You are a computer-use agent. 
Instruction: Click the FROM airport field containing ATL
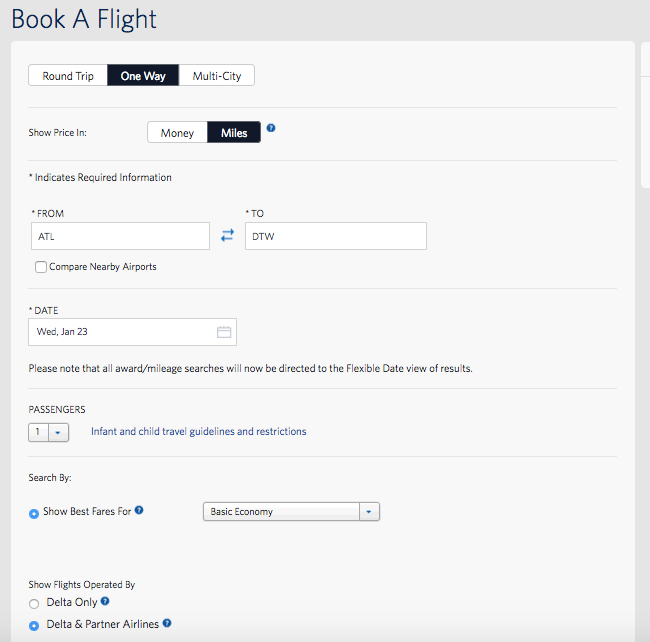(x=120, y=236)
